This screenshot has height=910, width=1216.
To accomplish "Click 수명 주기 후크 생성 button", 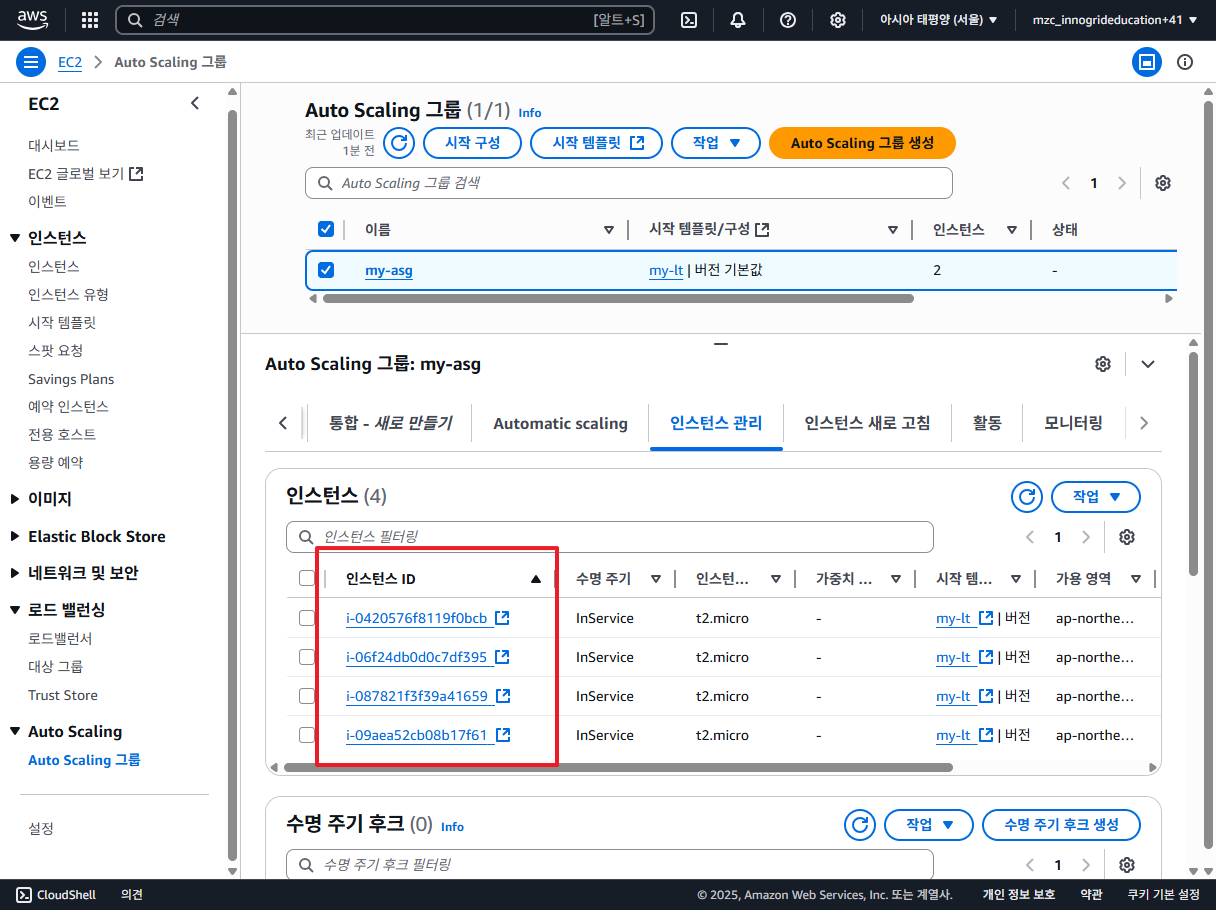I will pos(1061,825).
